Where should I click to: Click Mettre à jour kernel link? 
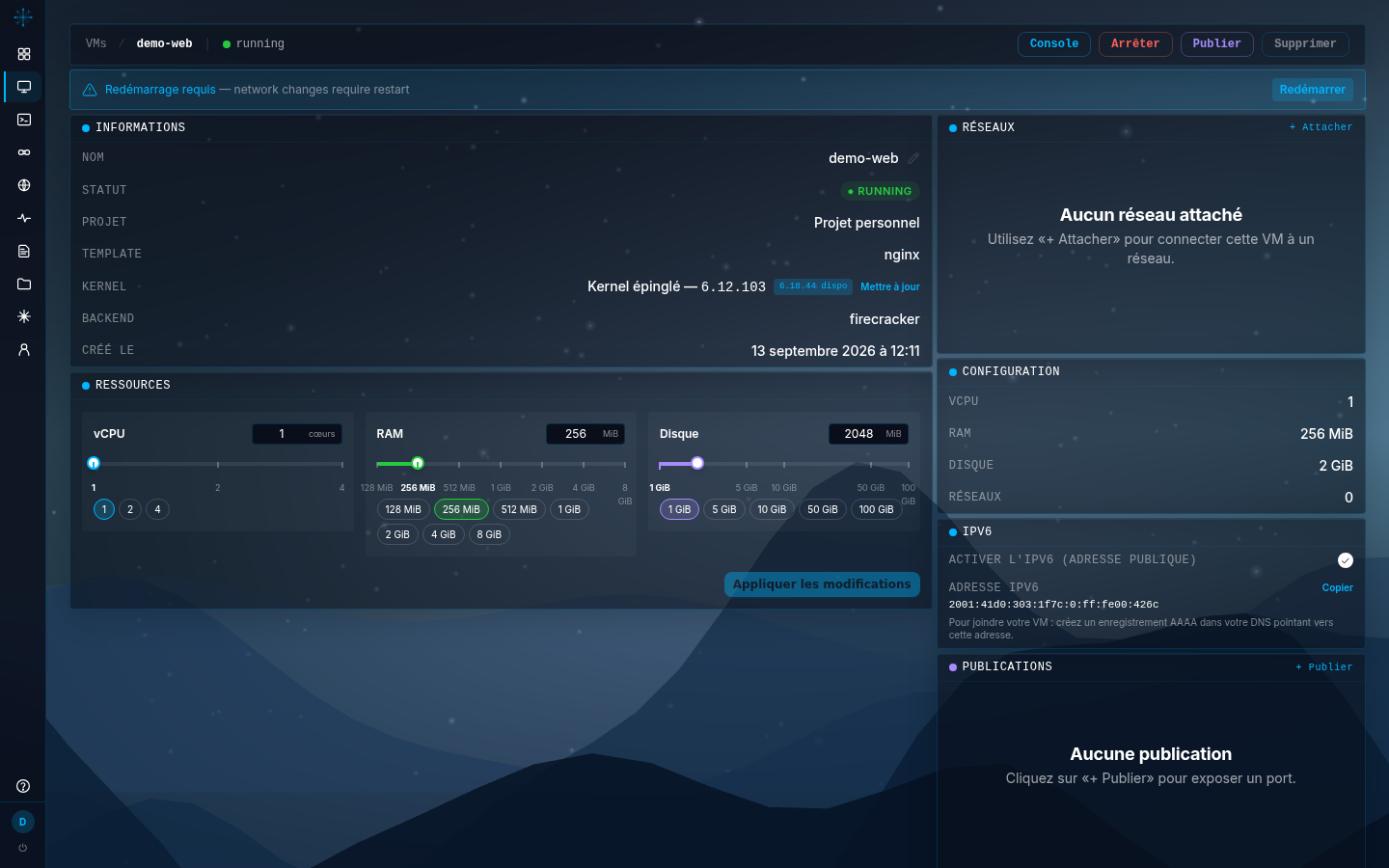click(890, 286)
